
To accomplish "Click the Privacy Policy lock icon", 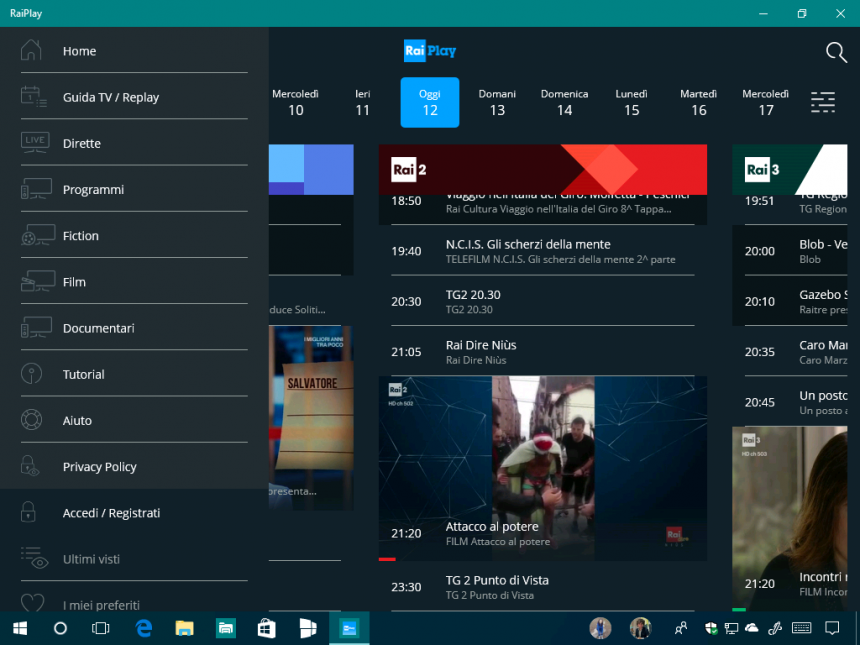I will (30, 466).
